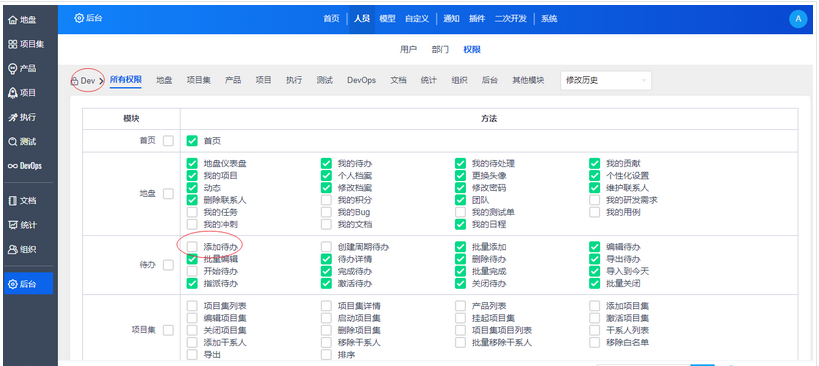Switch to the 部门 tab

tap(440, 50)
